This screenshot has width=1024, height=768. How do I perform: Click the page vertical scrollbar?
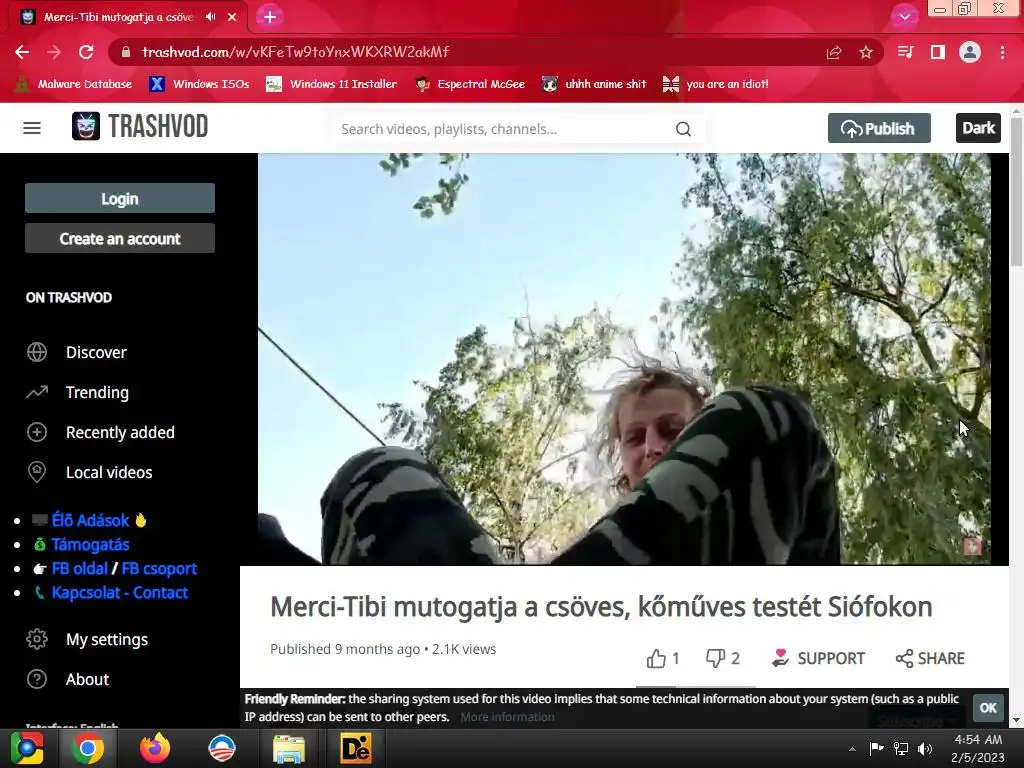point(1016,193)
